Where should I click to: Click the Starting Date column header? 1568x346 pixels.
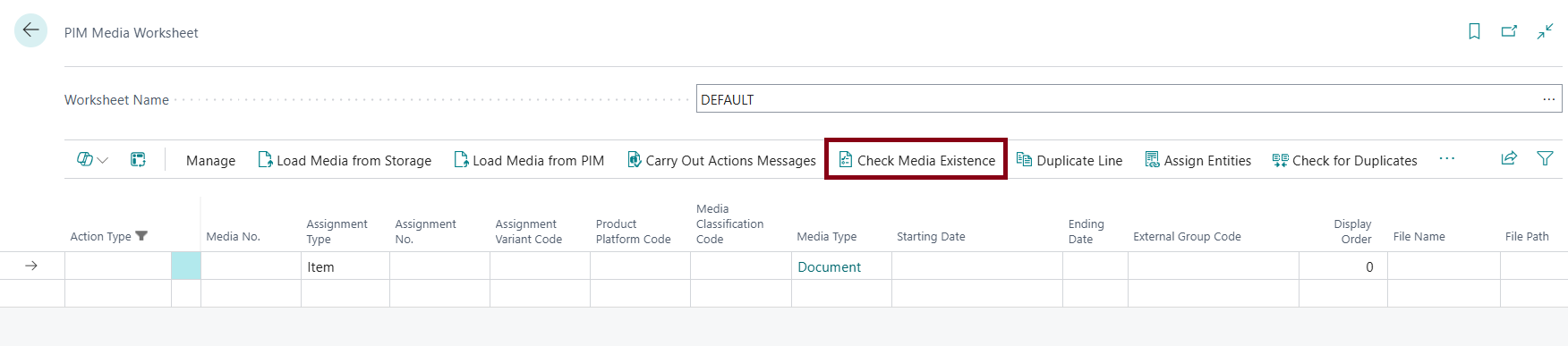(x=931, y=236)
